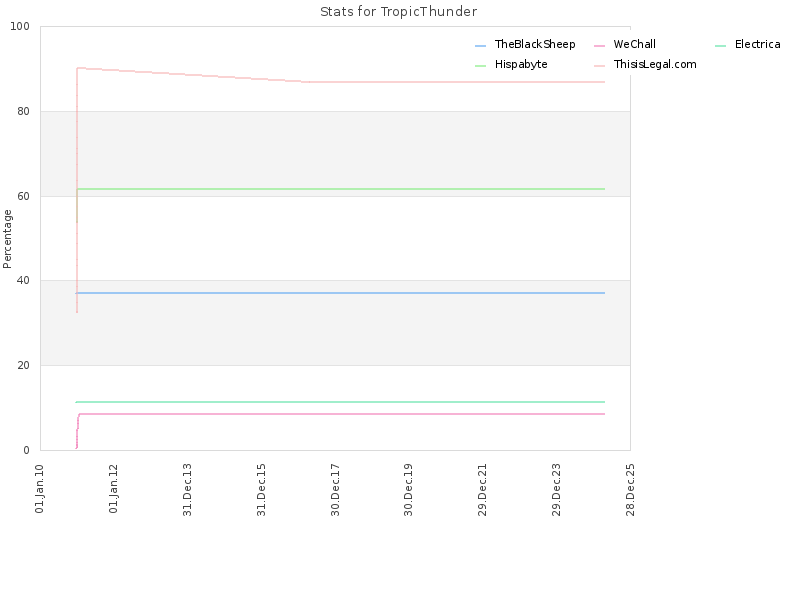Click the 80 tick on the y-axis
This screenshot has height=600, width=800.
pos(23,111)
